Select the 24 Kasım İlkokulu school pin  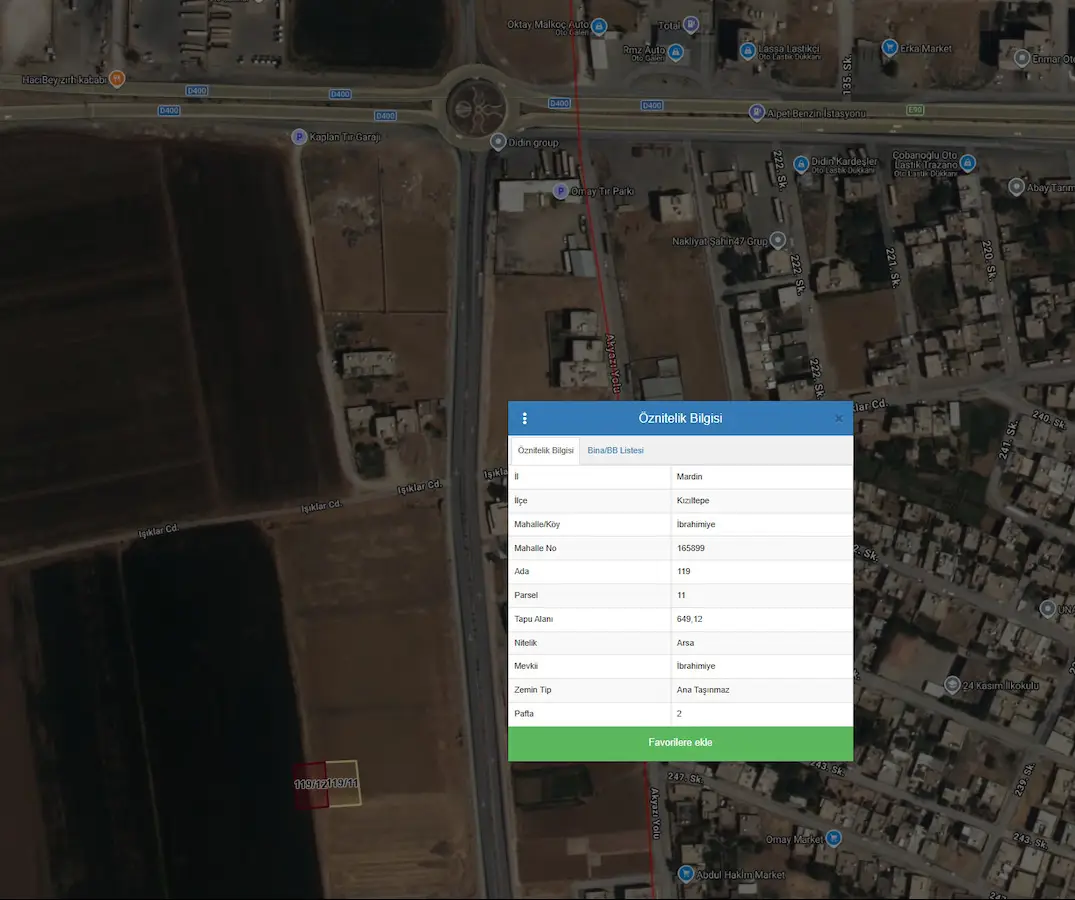952,684
